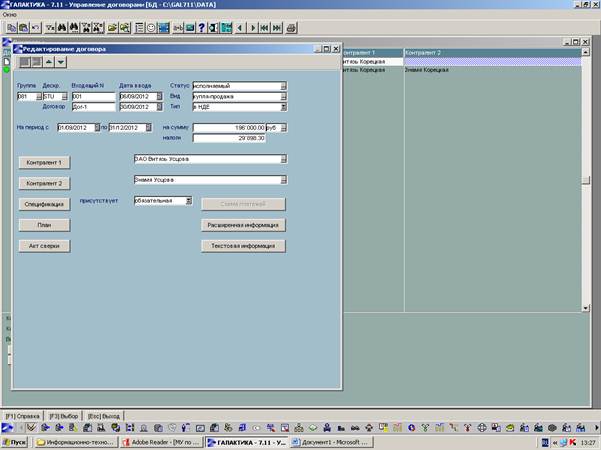
Task: Click in the Входящий N input field
Action: point(92,96)
